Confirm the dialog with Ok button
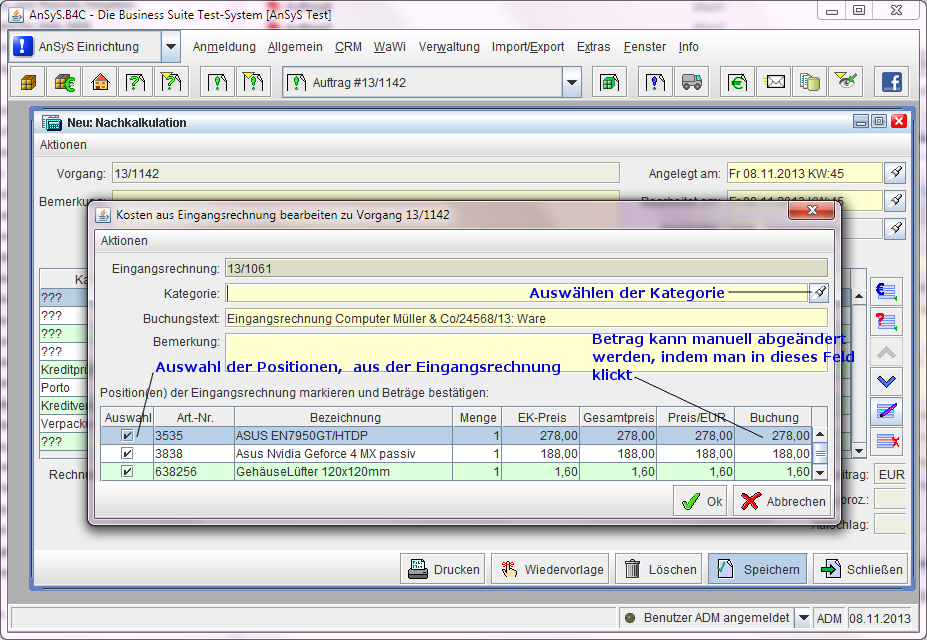The height and width of the screenshot is (640, 927). click(702, 502)
